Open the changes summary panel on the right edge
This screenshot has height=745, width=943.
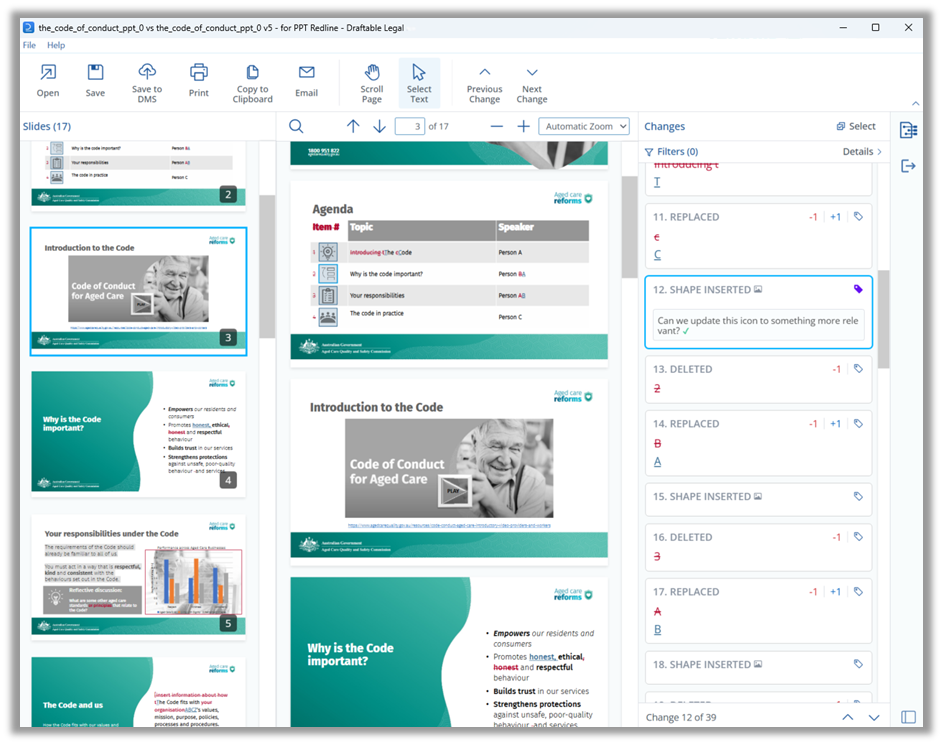pyautogui.click(x=908, y=129)
